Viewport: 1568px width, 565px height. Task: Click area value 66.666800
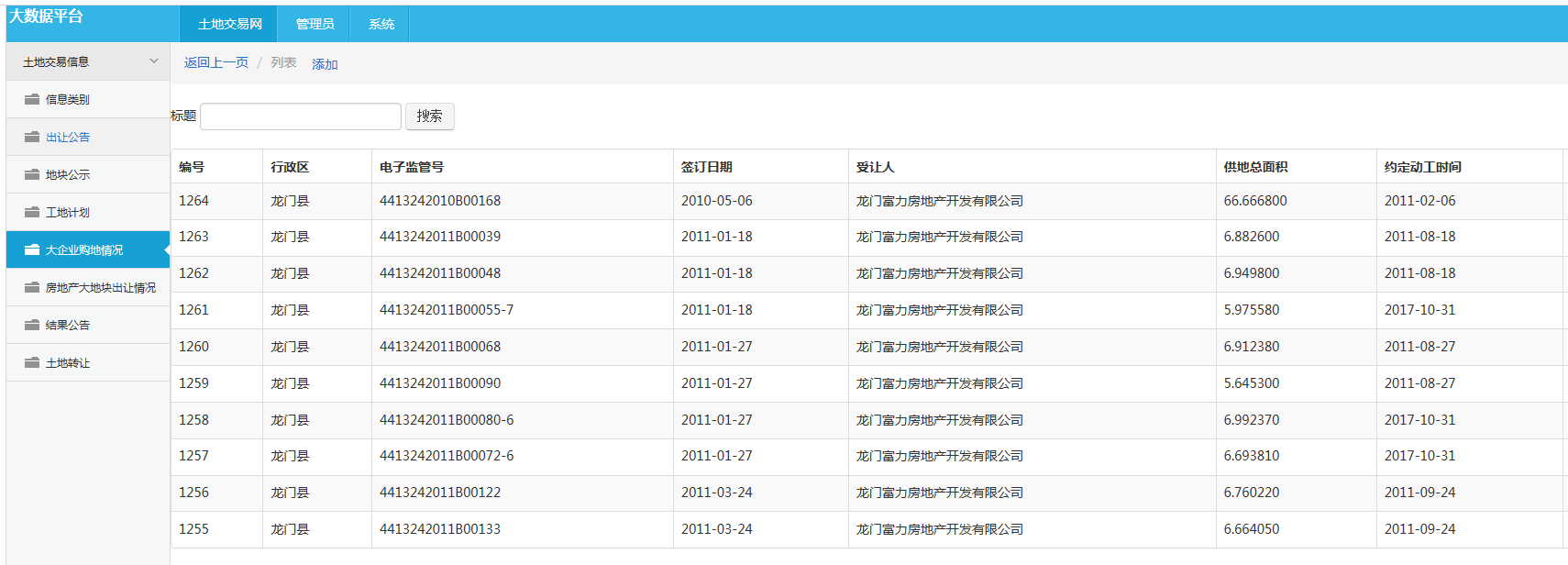[1255, 201]
